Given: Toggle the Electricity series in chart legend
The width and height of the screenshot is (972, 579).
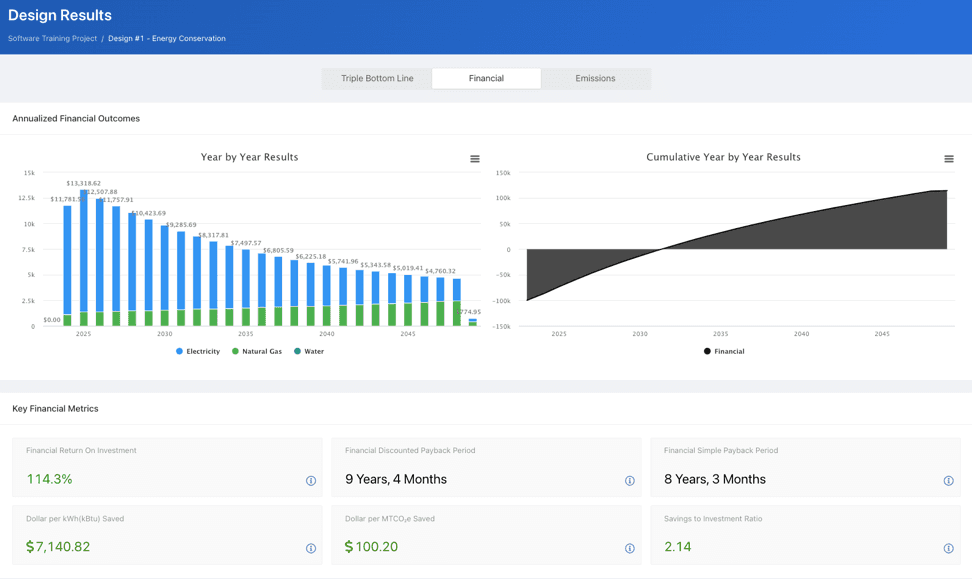Looking at the screenshot, I should tap(198, 352).
